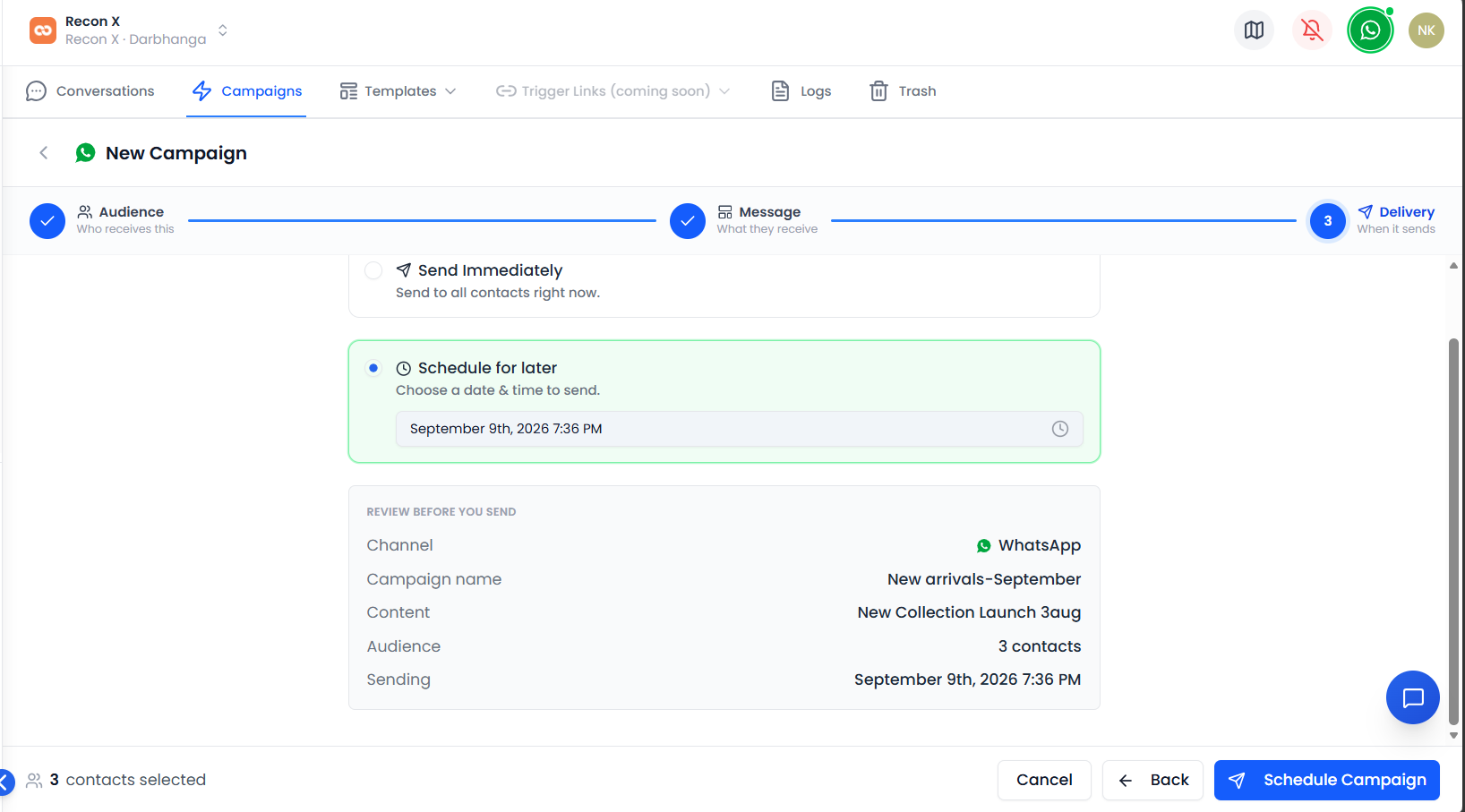Open the Trash tab
Viewport: 1465px width, 812px height.
tap(903, 91)
